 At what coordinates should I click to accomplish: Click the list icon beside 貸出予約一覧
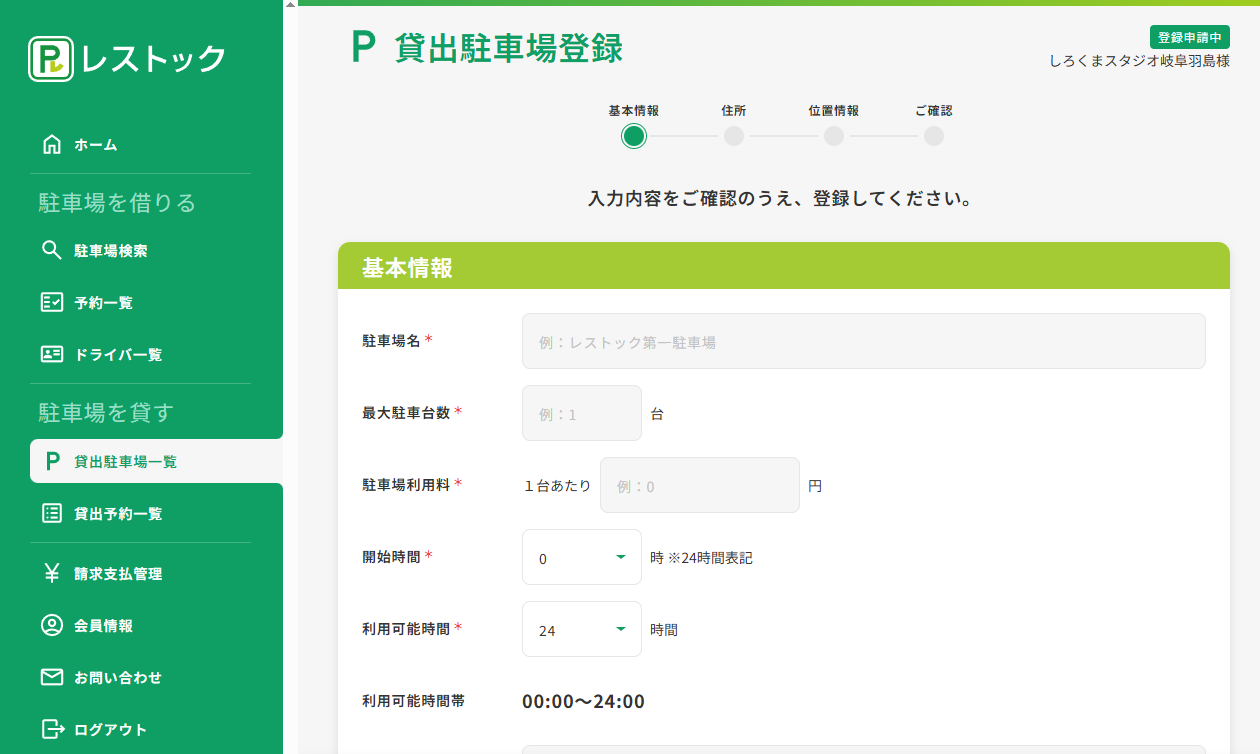click(52, 513)
